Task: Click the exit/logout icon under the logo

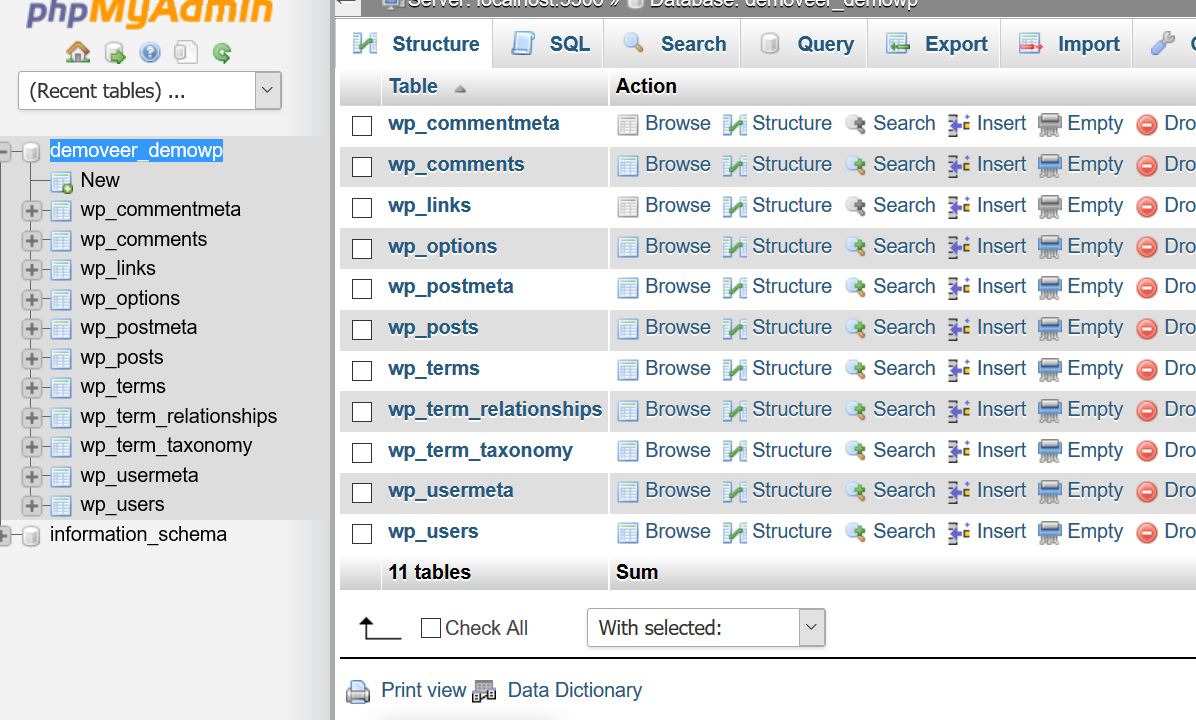Action: point(115,52)
